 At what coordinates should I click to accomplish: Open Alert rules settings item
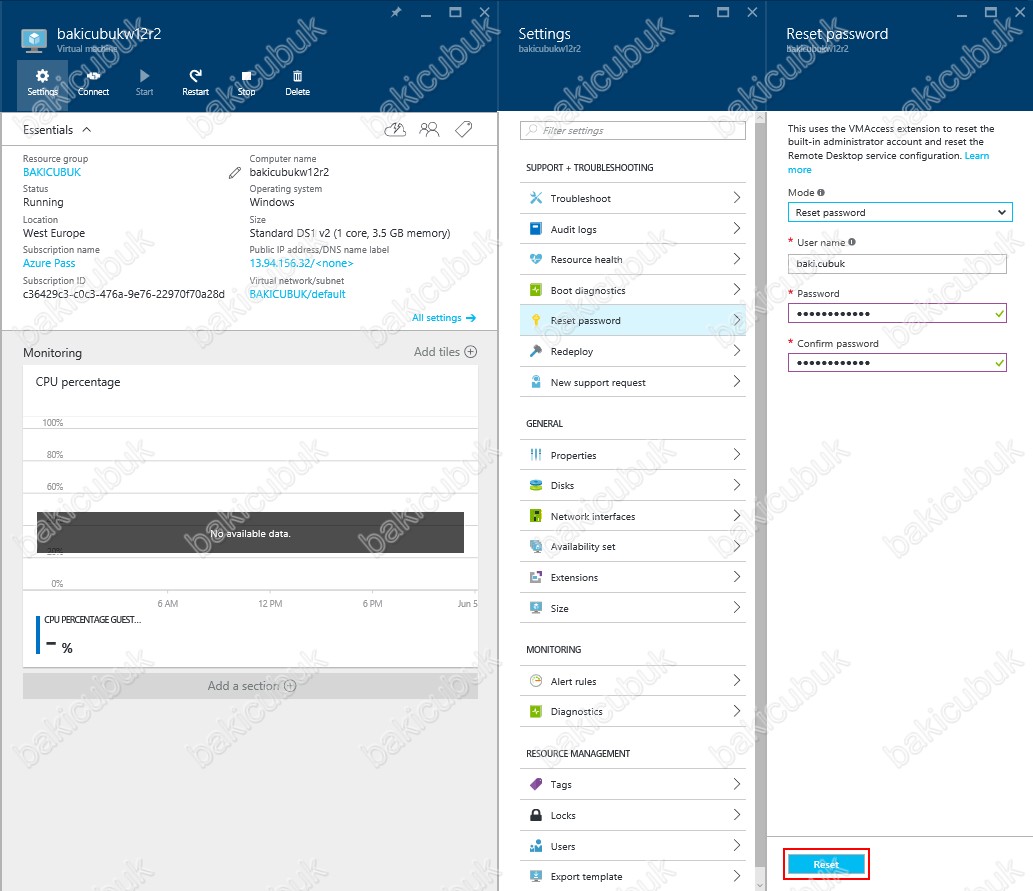click(632, 681)
